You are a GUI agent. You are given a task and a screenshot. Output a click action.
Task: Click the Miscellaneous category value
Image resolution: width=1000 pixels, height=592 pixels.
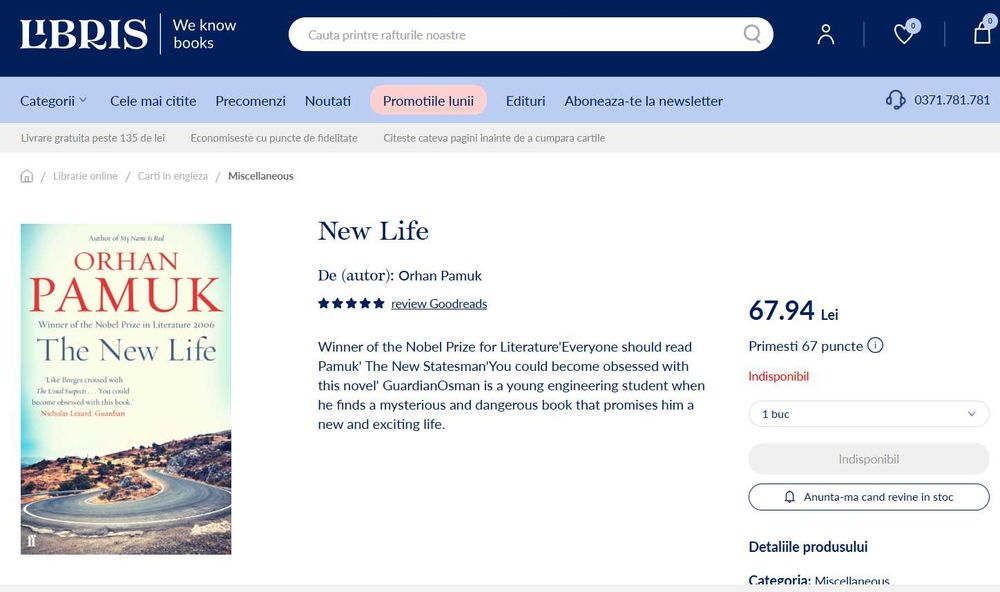852,581
